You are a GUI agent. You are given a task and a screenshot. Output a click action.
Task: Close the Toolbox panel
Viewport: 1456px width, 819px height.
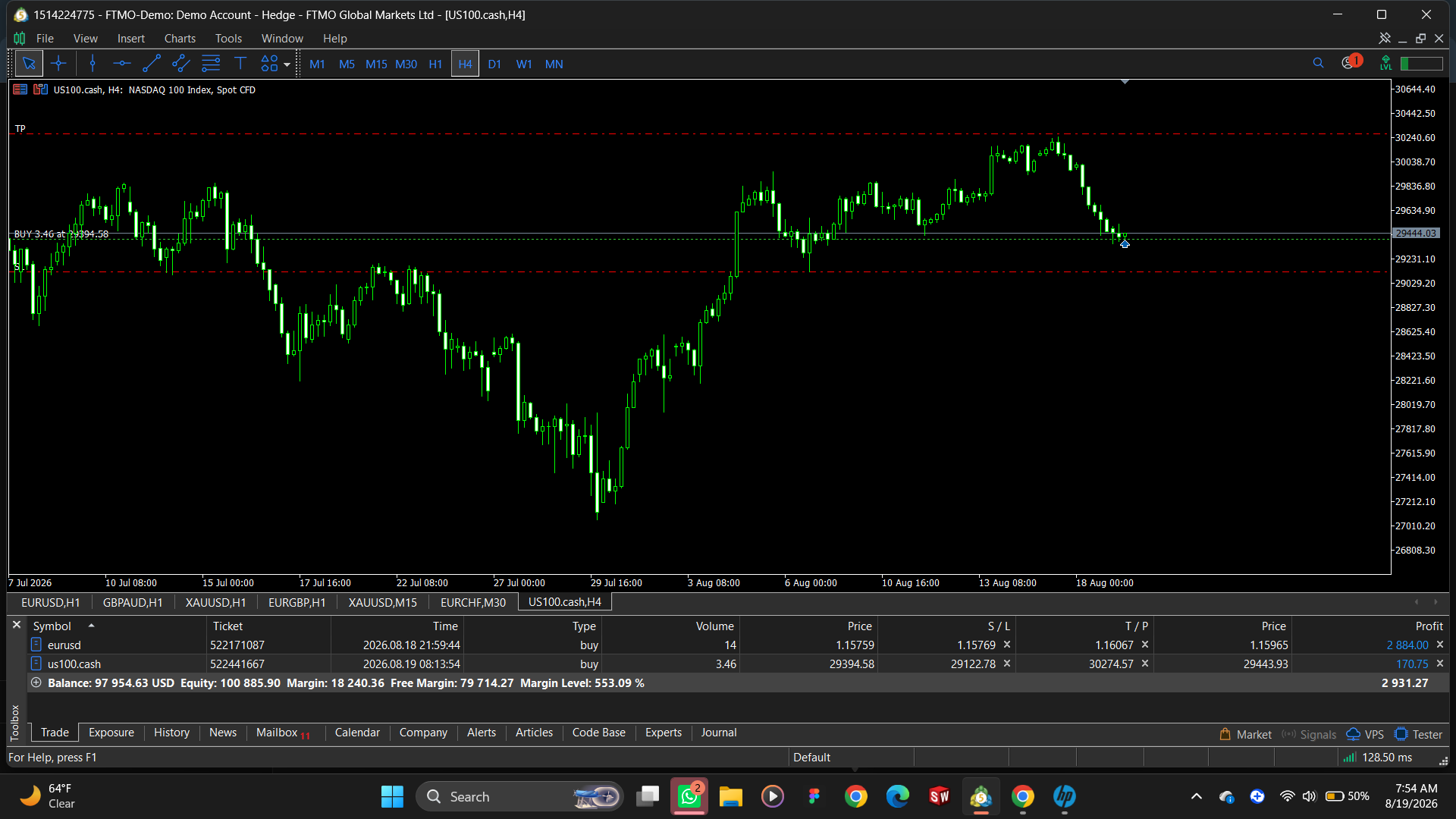pyautogui.click(x=17, y=625)
